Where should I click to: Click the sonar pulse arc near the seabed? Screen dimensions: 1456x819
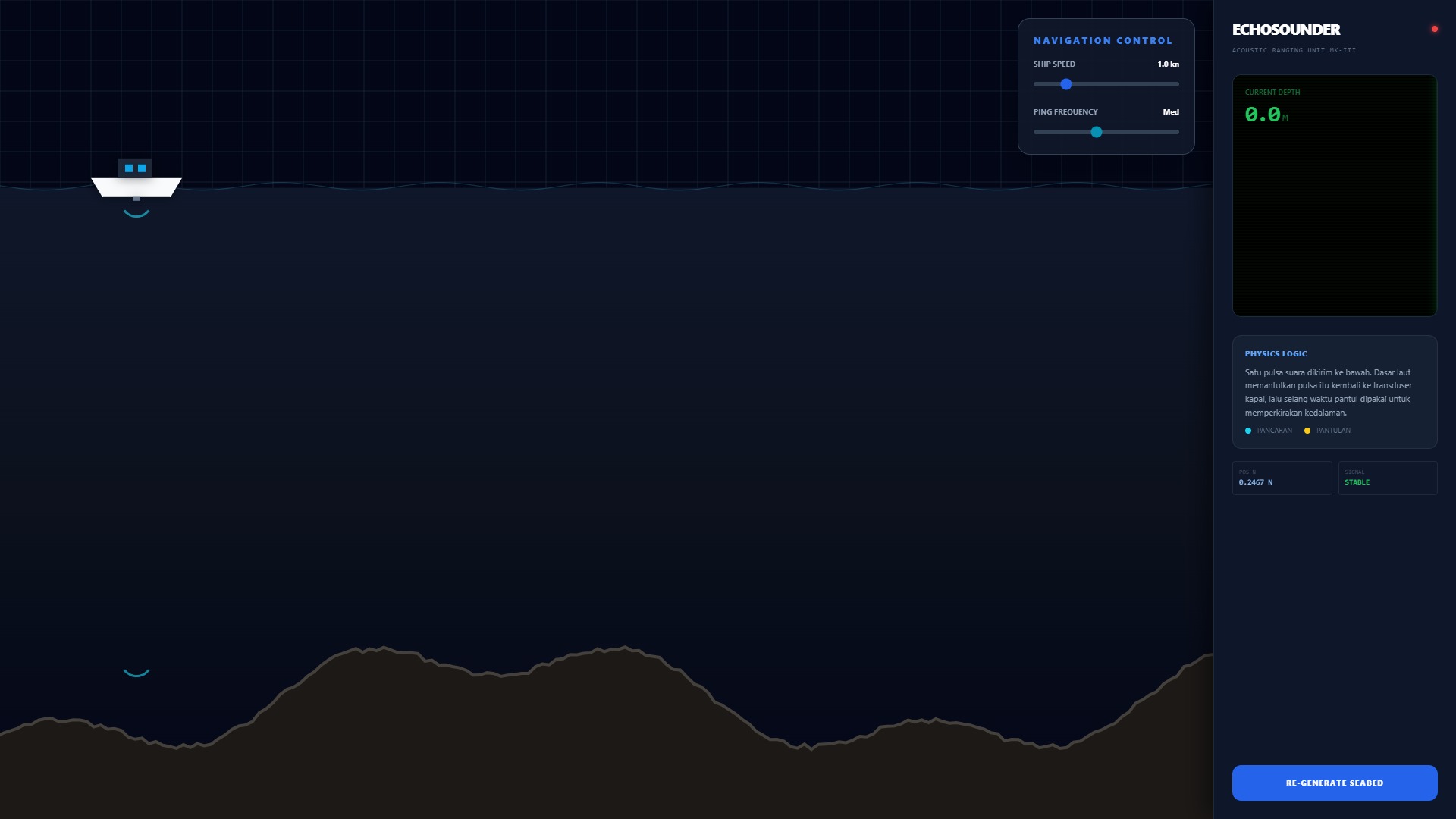click(136, 672)
